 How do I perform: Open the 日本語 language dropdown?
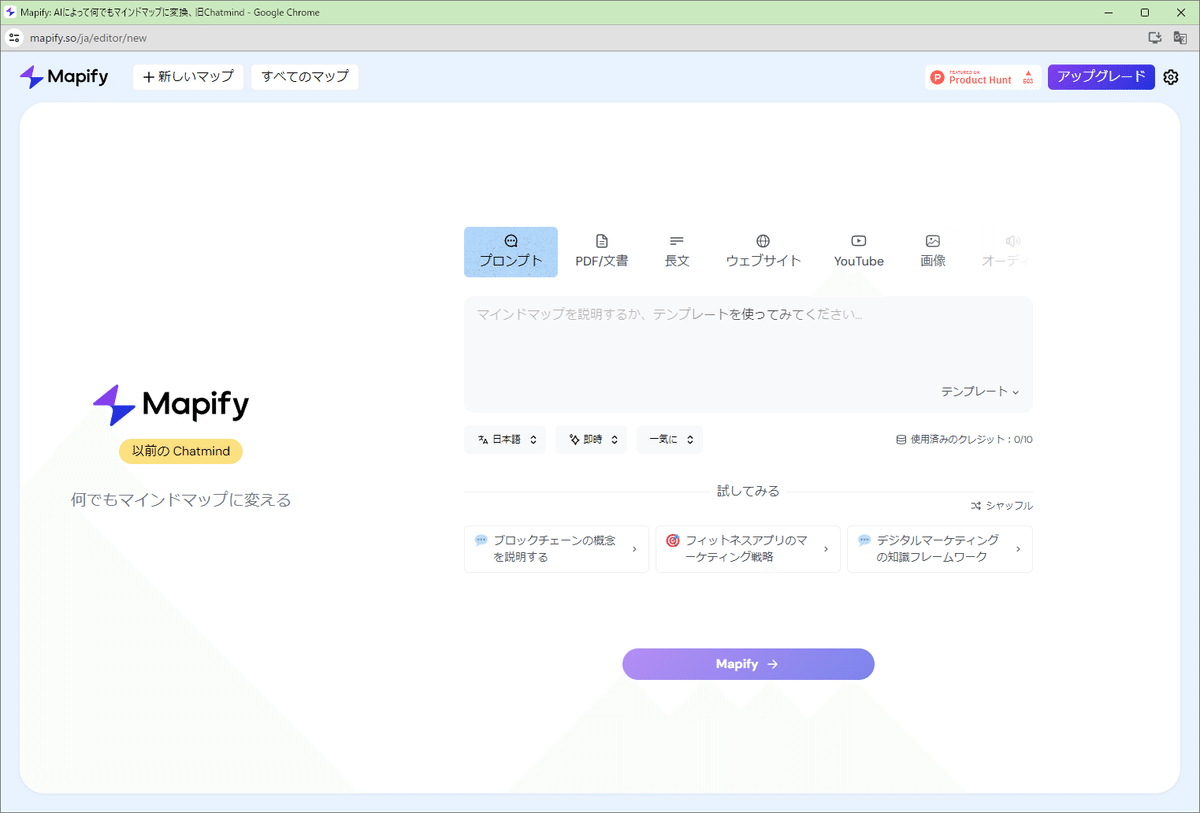pos(505,439)
